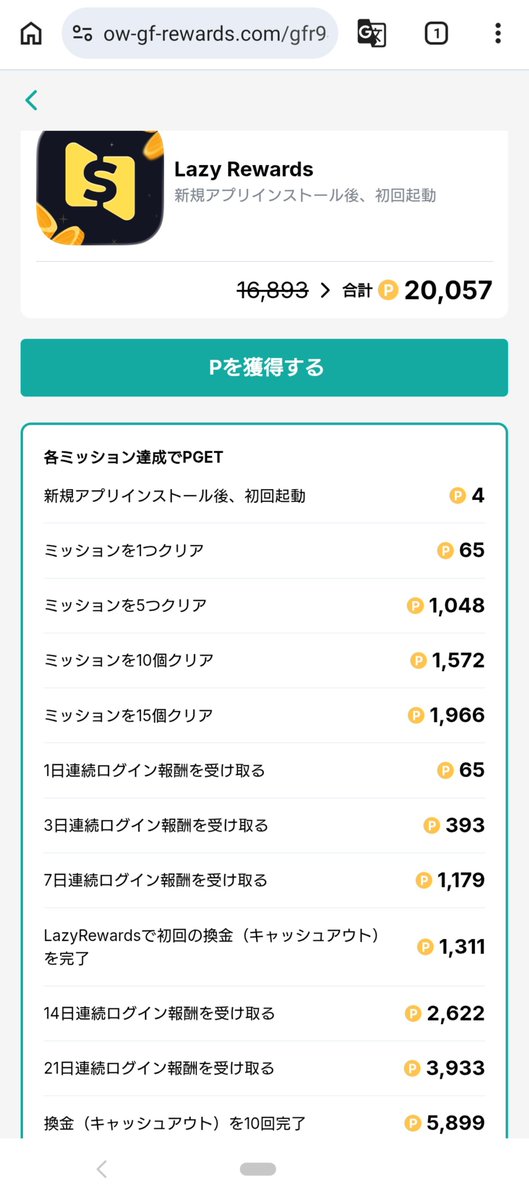Viewport: 529px width, 1200px height.
Task: Tap the Lazy Rewards title text
Action: pos(244,169)
